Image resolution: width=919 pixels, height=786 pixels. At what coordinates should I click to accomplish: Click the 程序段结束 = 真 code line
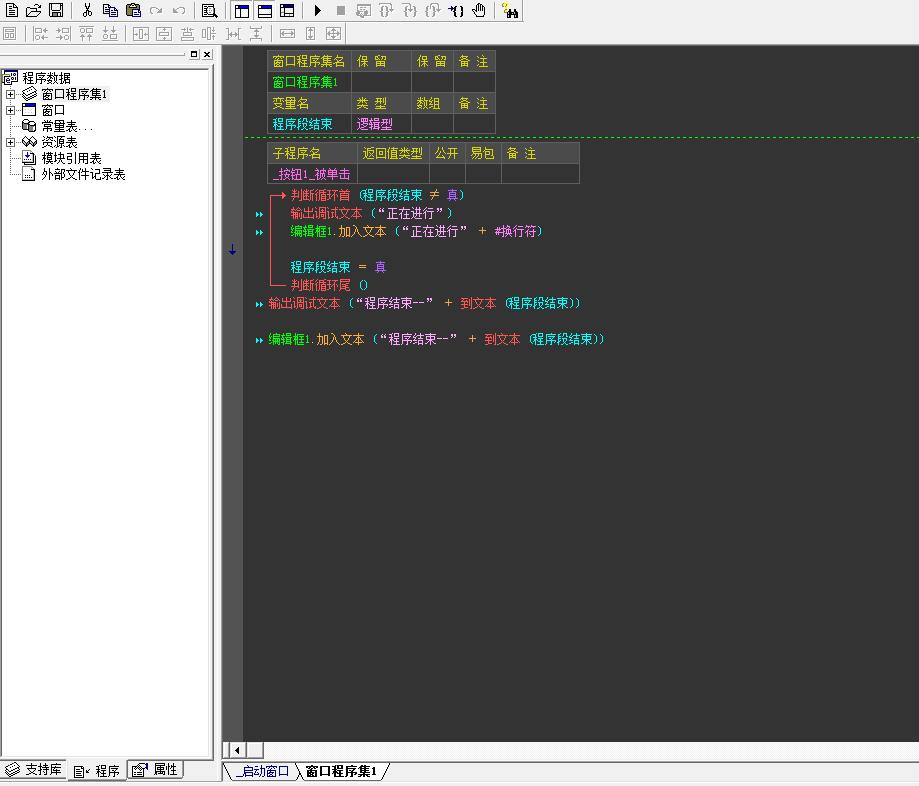pyautogui.click(x=338, y=267)
